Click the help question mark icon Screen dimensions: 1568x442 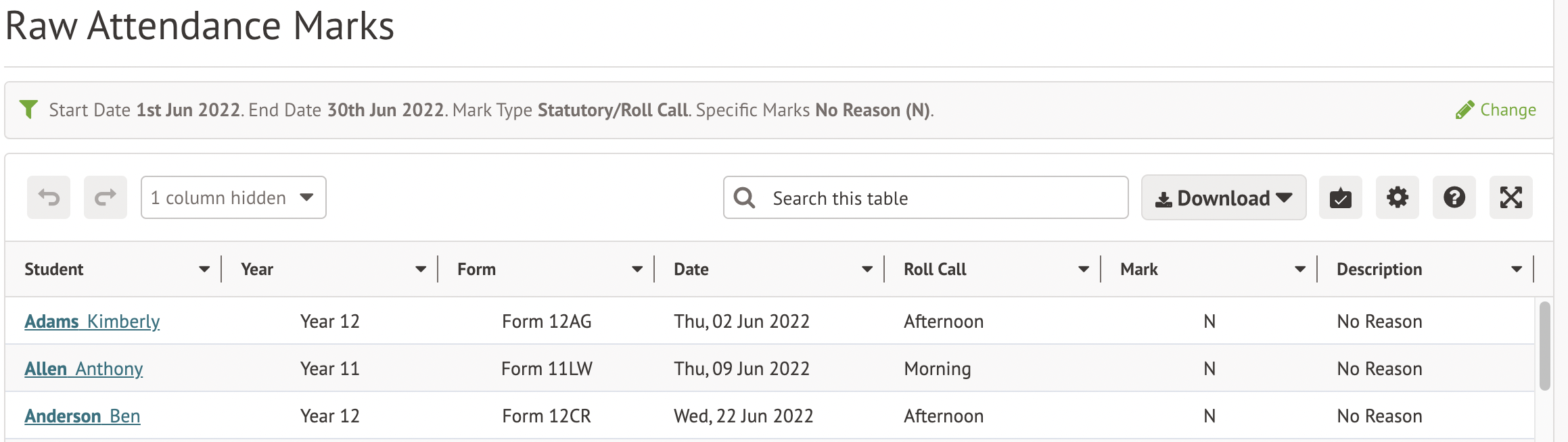click(1454, 197)
